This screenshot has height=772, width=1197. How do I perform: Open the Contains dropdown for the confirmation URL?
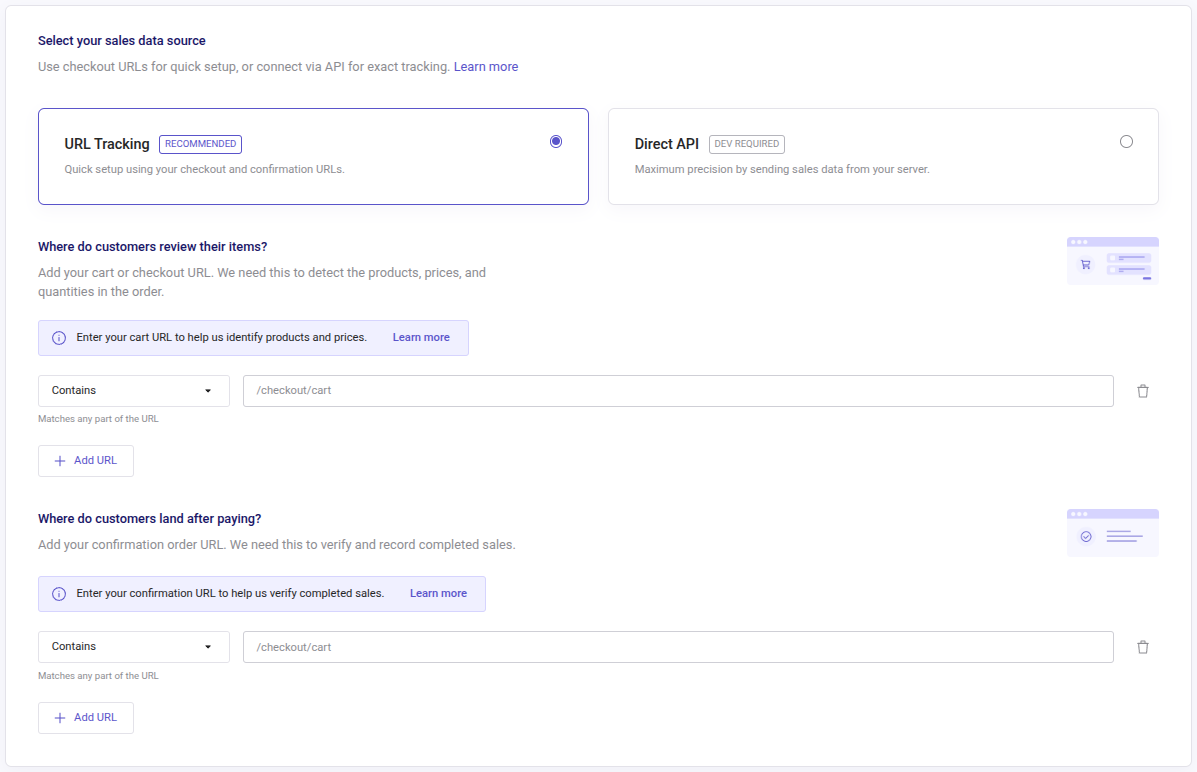(x=133, y=646)
